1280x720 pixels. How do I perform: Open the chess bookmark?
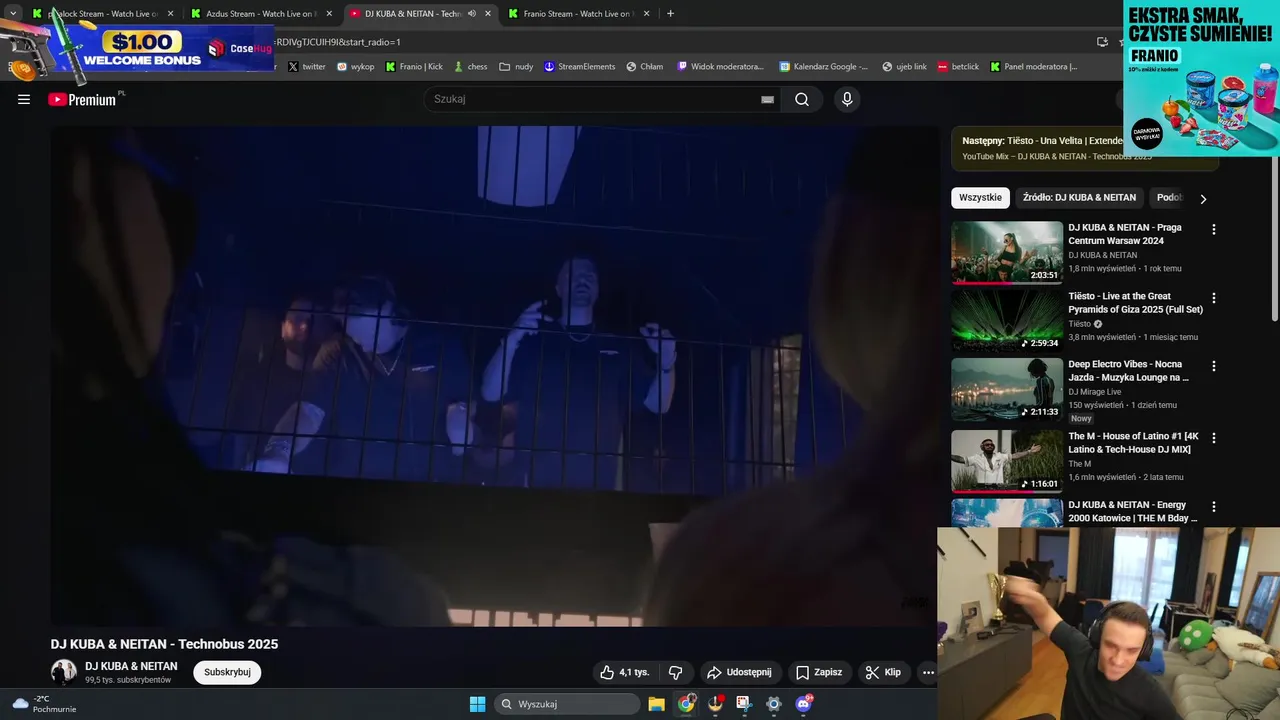click(x=470, y=67)
